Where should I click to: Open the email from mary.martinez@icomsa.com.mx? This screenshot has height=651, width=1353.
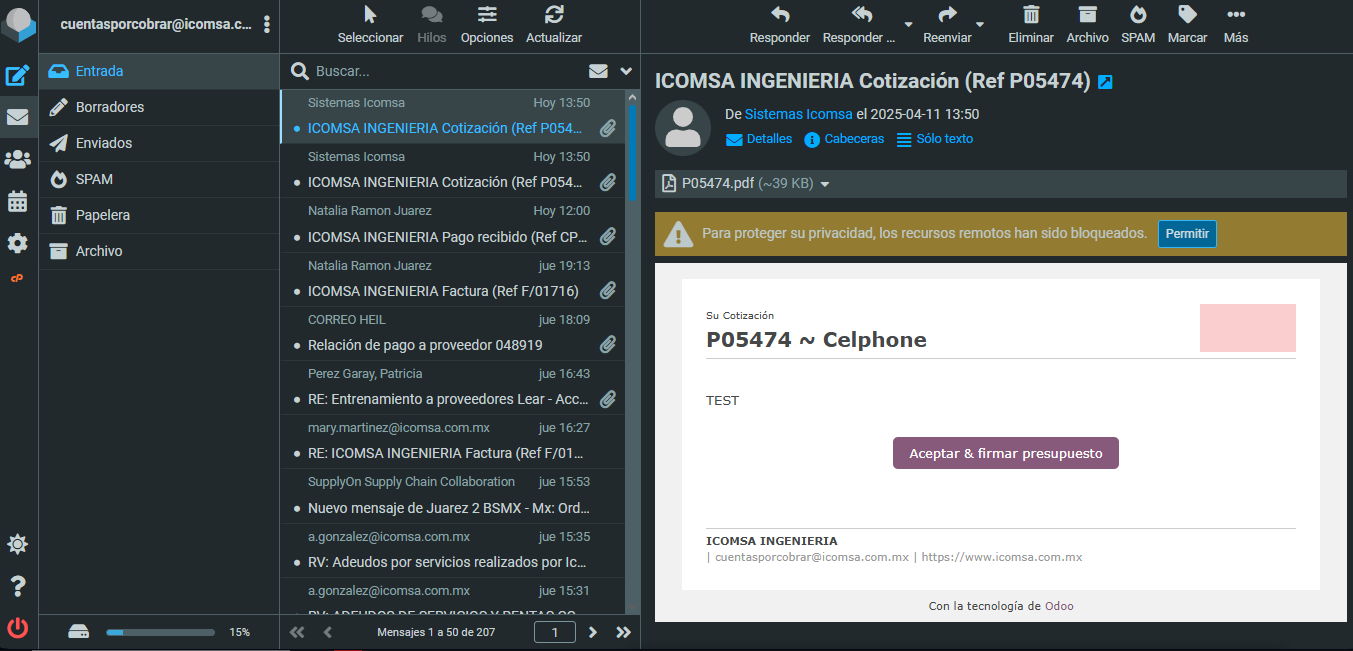[x=453, y=441]
